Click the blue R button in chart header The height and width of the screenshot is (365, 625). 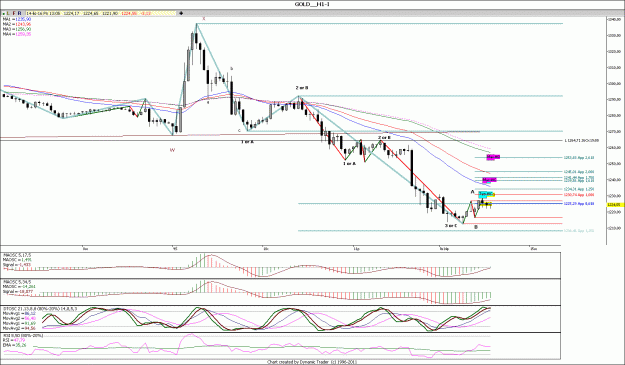20,13
